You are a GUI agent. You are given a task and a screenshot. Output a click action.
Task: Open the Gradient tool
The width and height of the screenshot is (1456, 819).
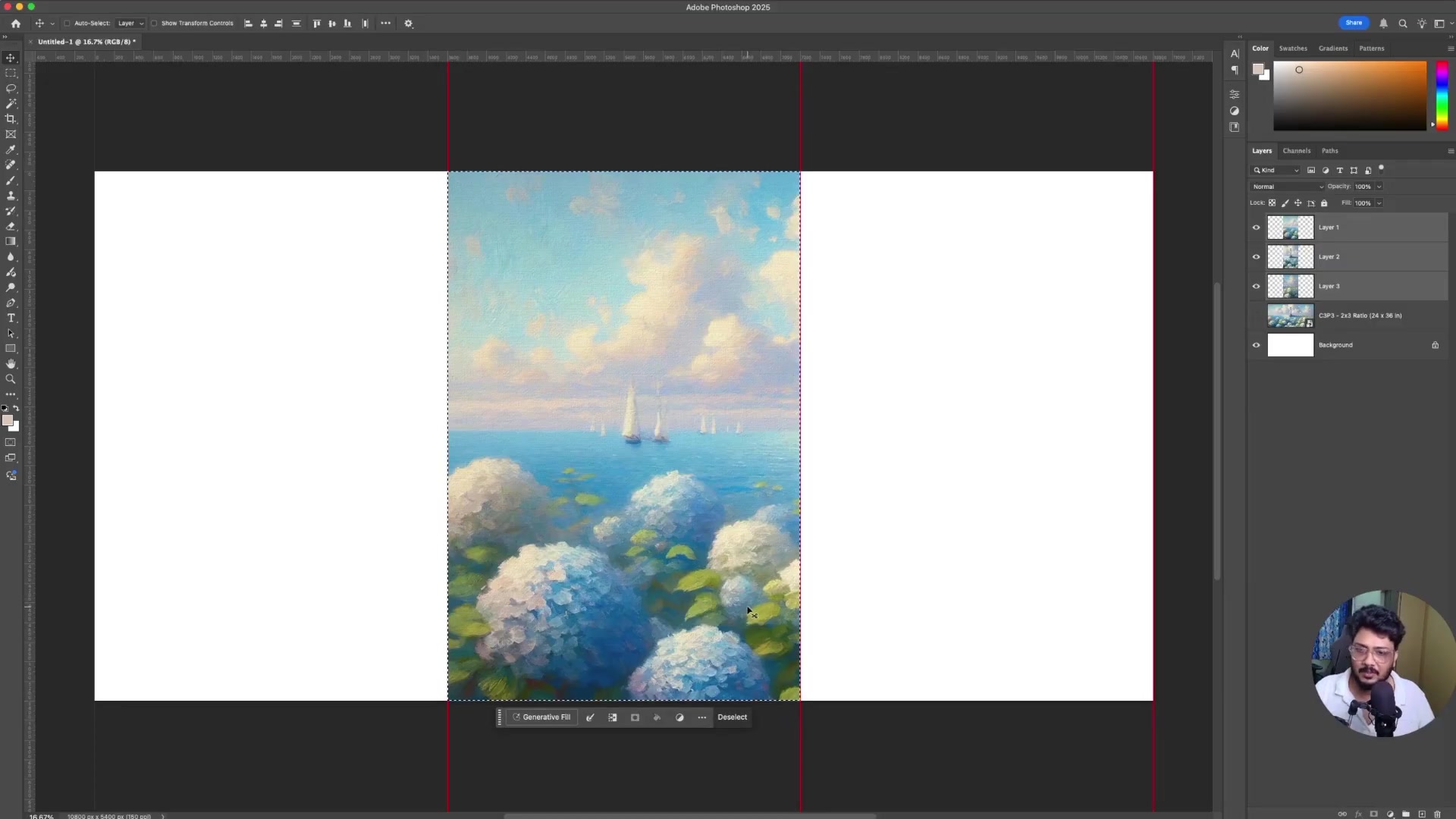(x=11, y=241)
